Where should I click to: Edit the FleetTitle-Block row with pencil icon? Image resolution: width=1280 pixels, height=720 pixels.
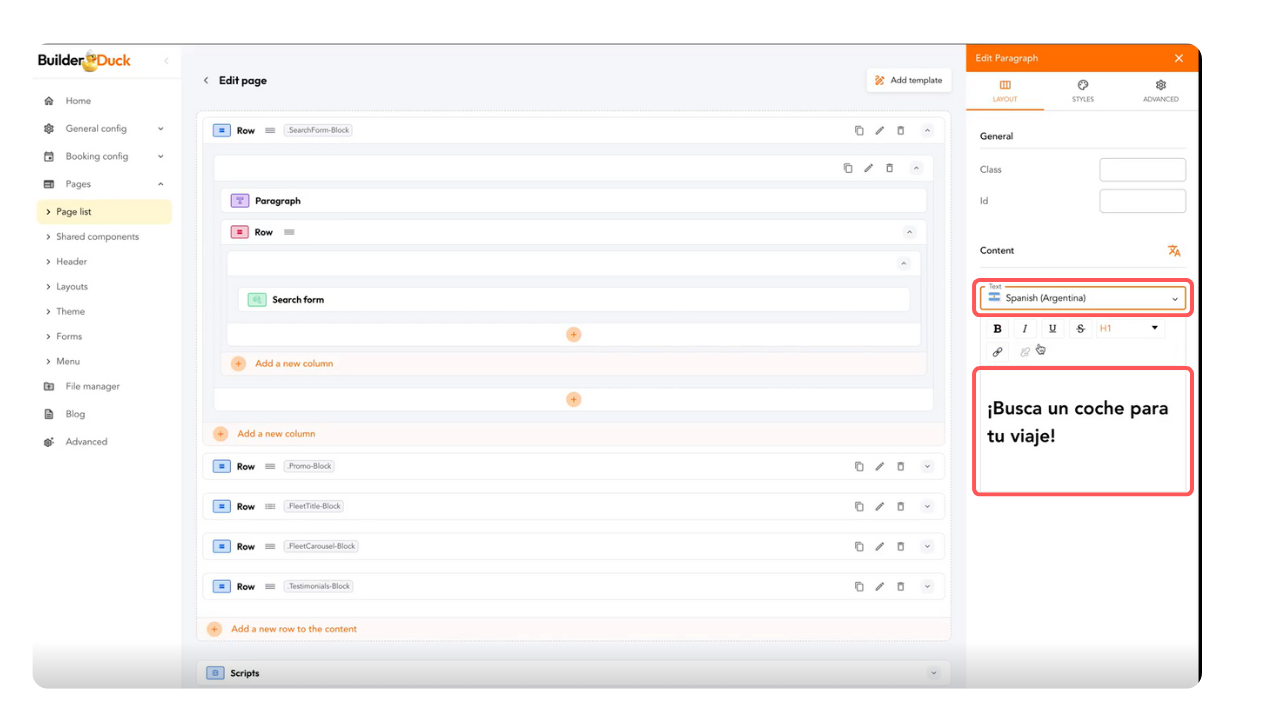(x=880, y=507)
